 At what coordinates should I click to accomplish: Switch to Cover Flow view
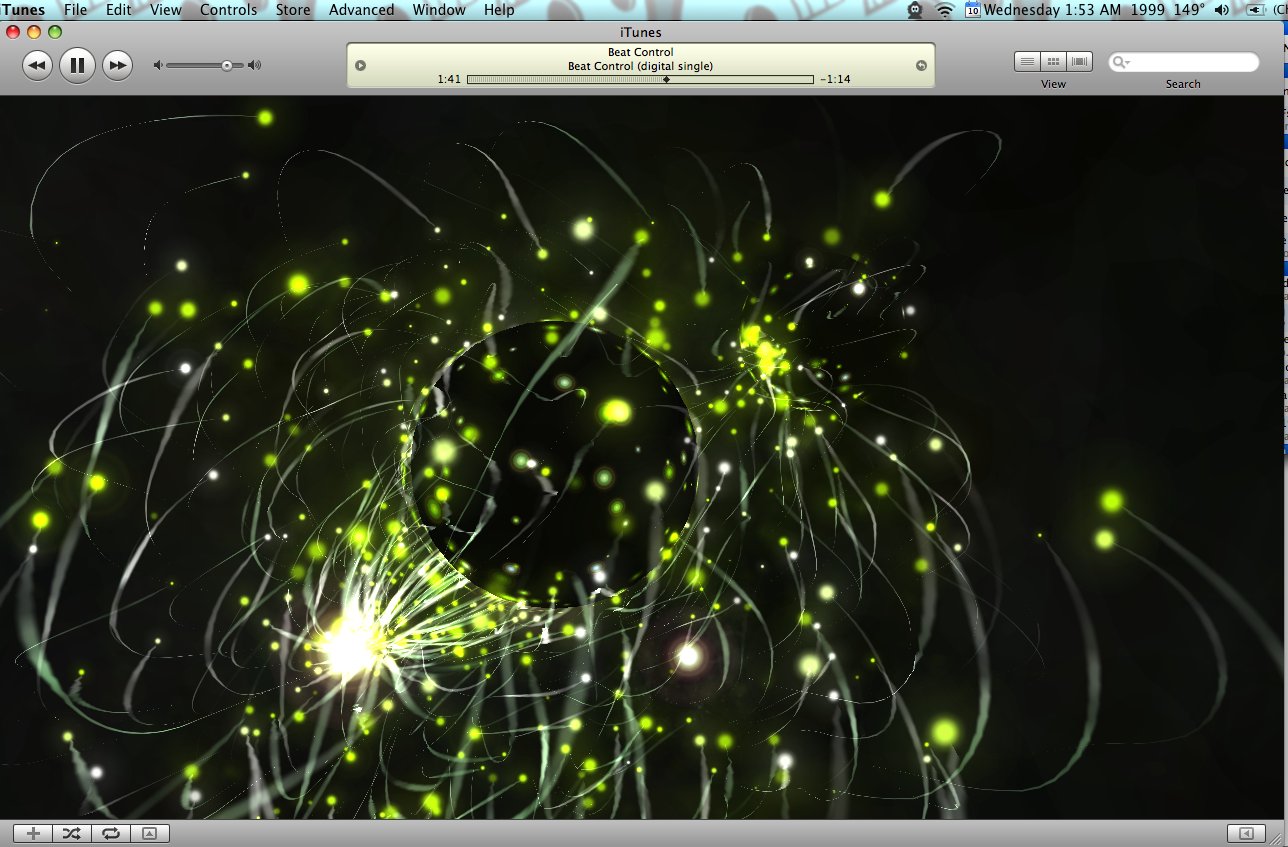click(x=1079, y=62)
